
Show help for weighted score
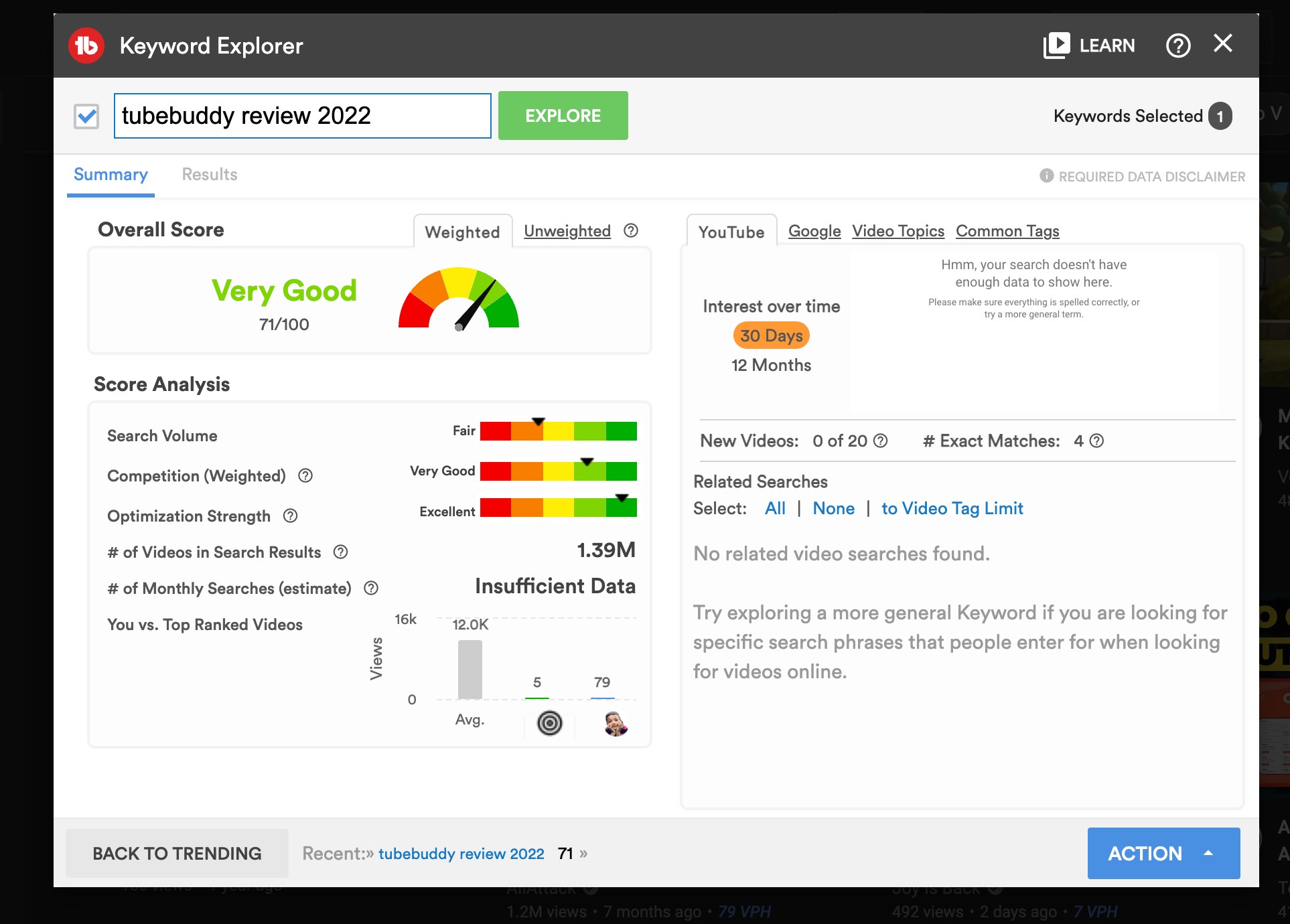[631, 230]
